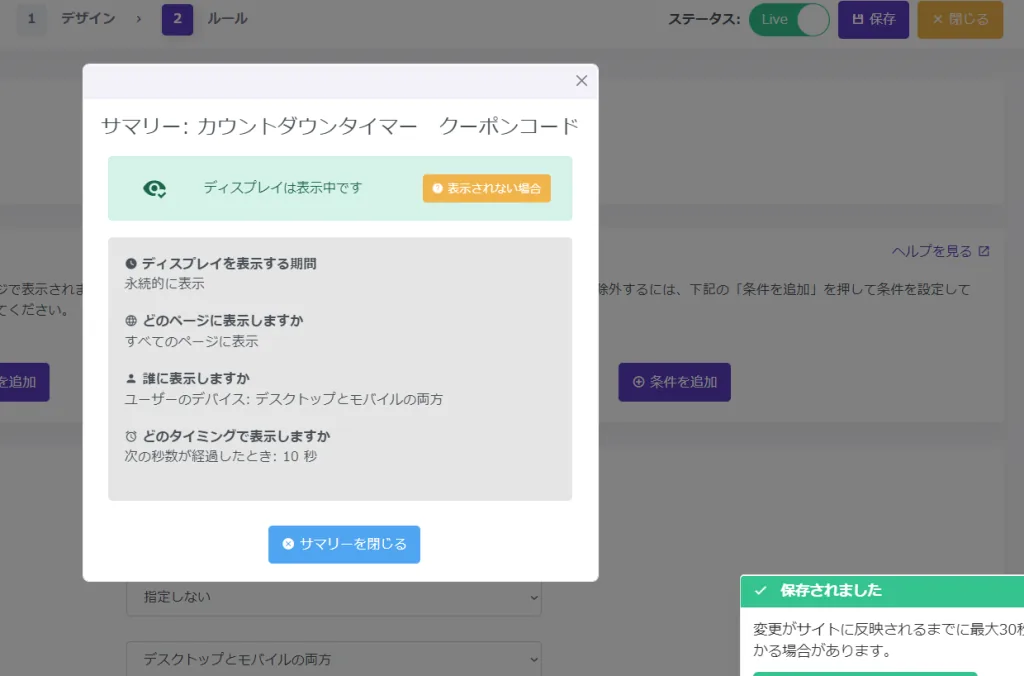Viewport: 1024px width, 676px height.
Task: Click the 保存 save button
Action: tap(873, 20)
